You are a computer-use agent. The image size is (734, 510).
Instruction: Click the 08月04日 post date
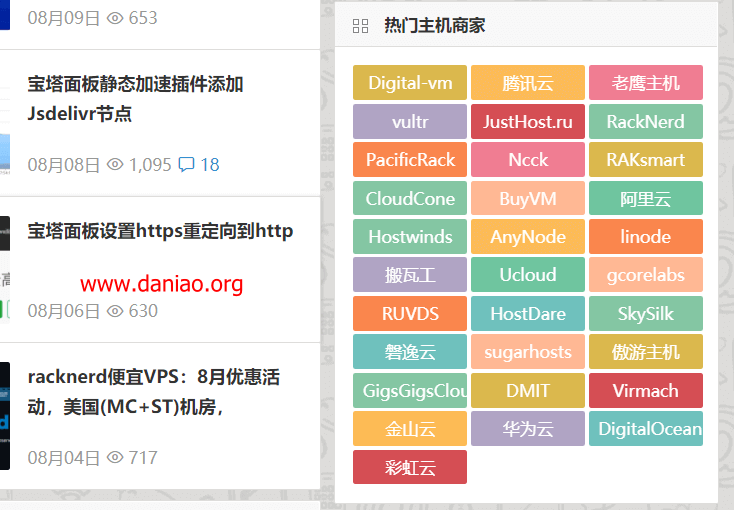pos(64,458)
